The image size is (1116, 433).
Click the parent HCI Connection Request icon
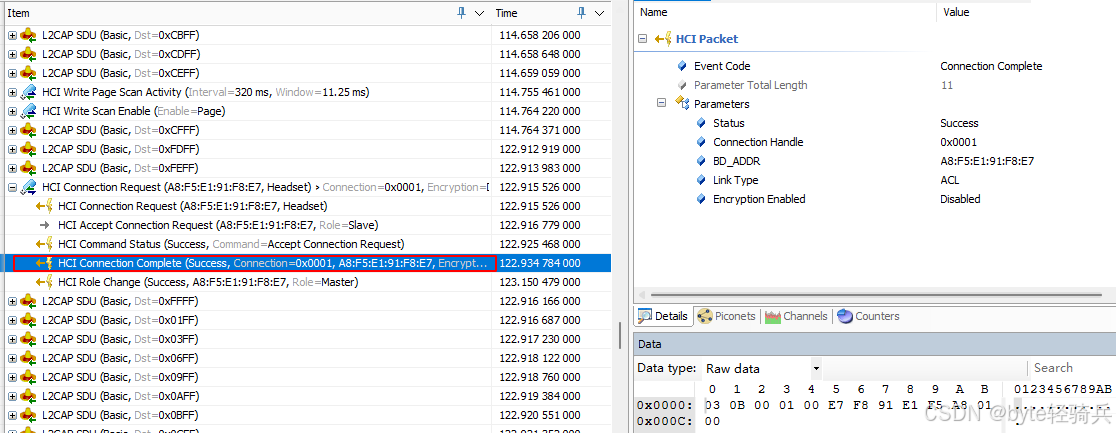(x=28, y=187)
